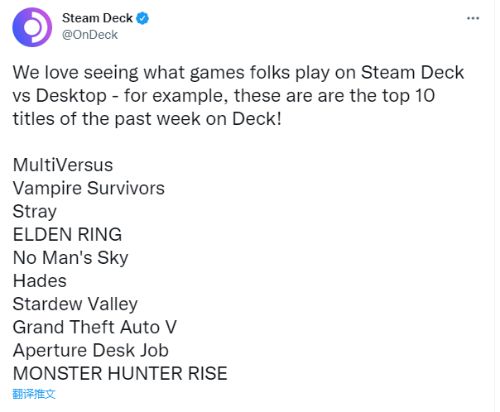Open the three-dot more options menu
The image size is (500, 412).
pos(473,18)
